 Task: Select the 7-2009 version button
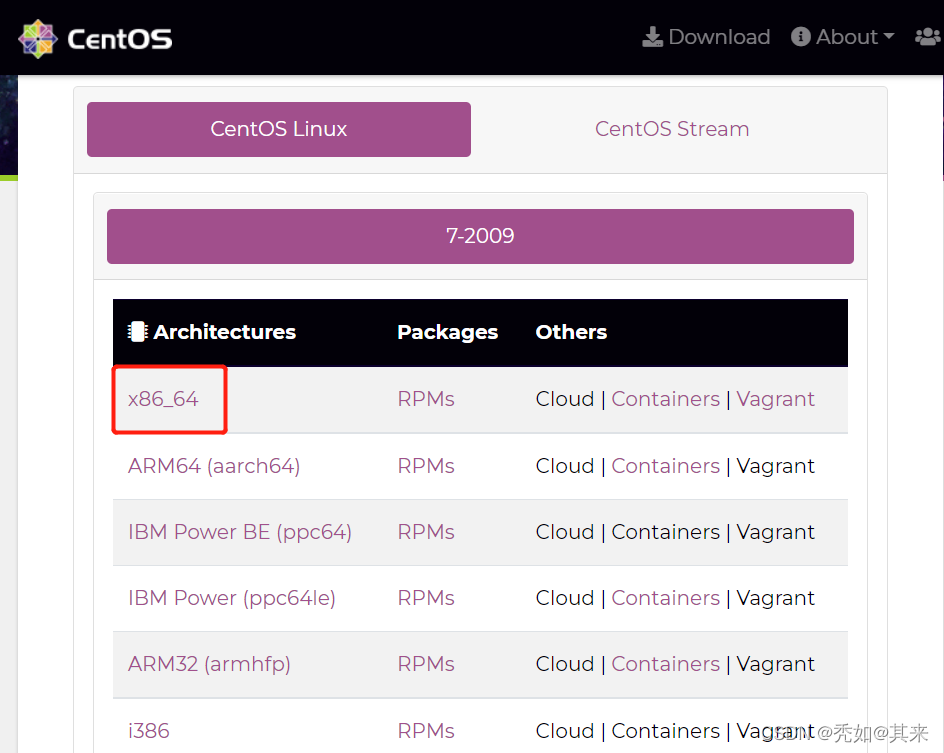480,236
